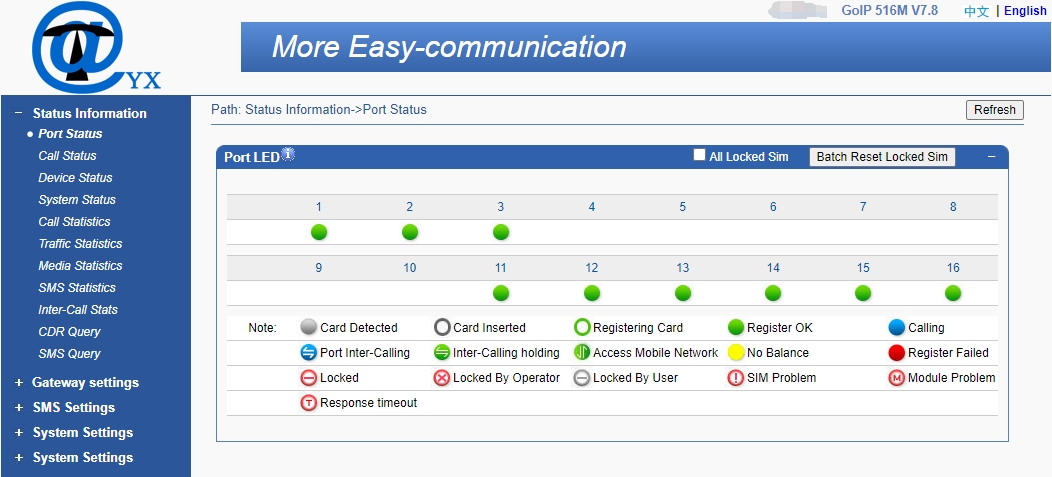Expand the first System Settings section

coord(19,433)
